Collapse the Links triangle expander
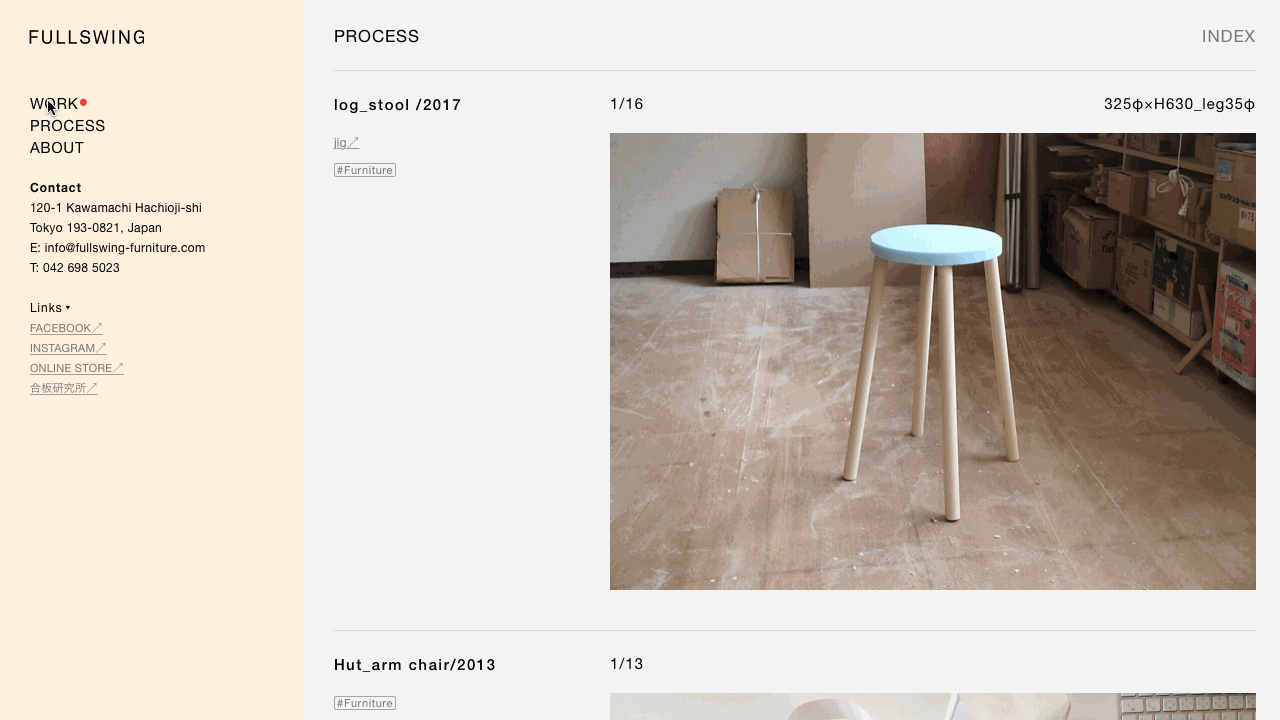The height and width of the screenshot is (720, 1280). coord(68,308)
